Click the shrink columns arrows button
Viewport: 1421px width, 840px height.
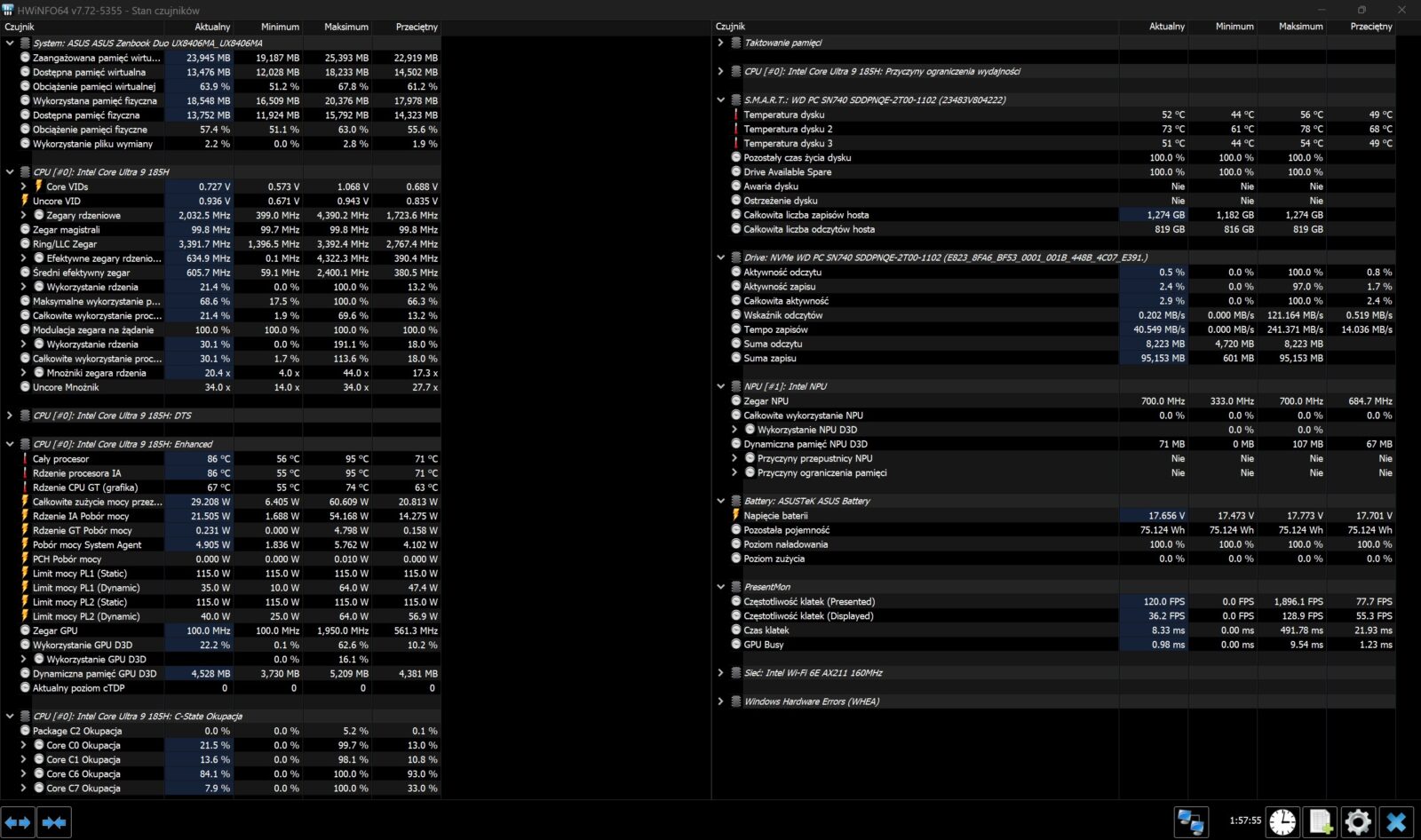coord(54,822)
